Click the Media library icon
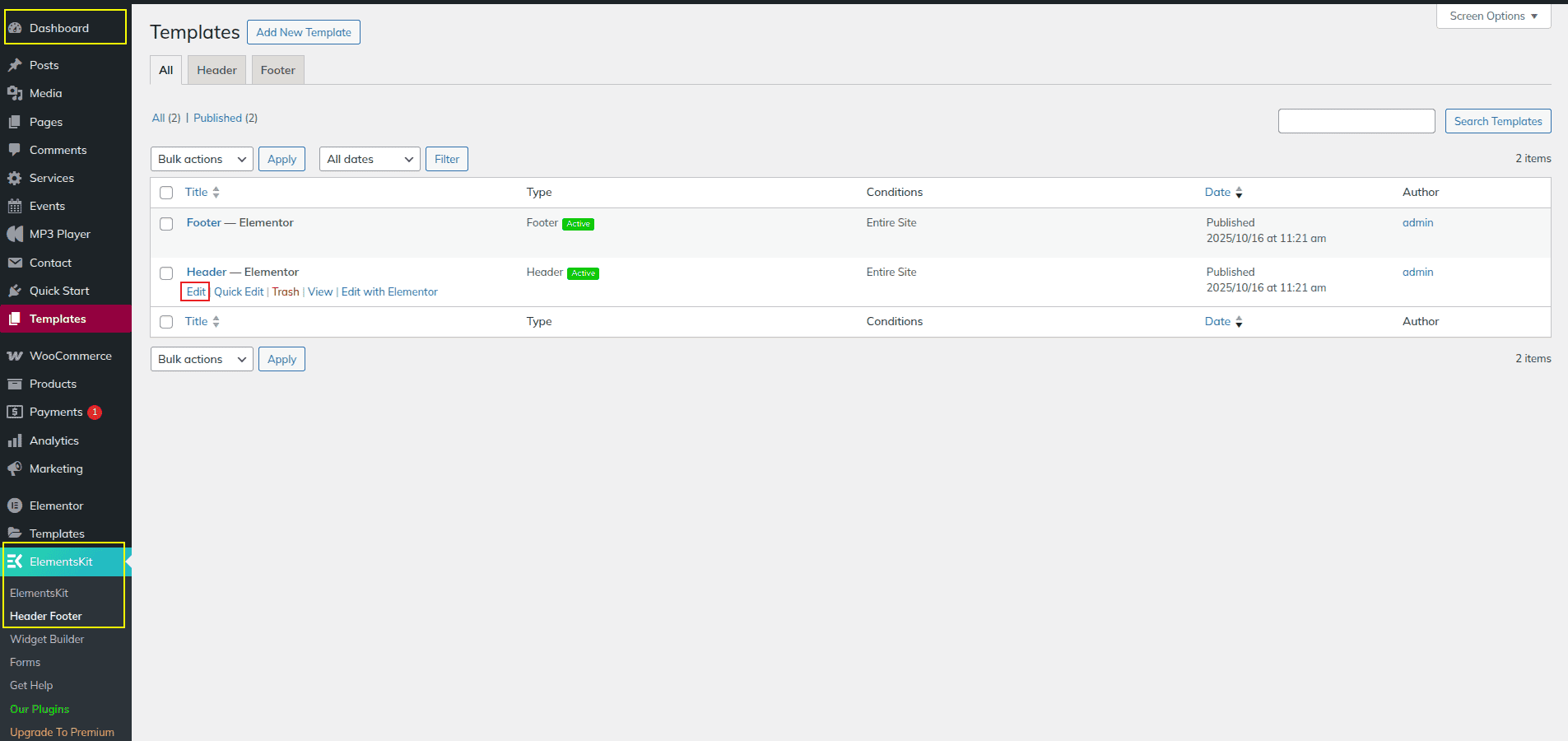The height and width of the screenshot is (741, 1568). tap(15, 93)
